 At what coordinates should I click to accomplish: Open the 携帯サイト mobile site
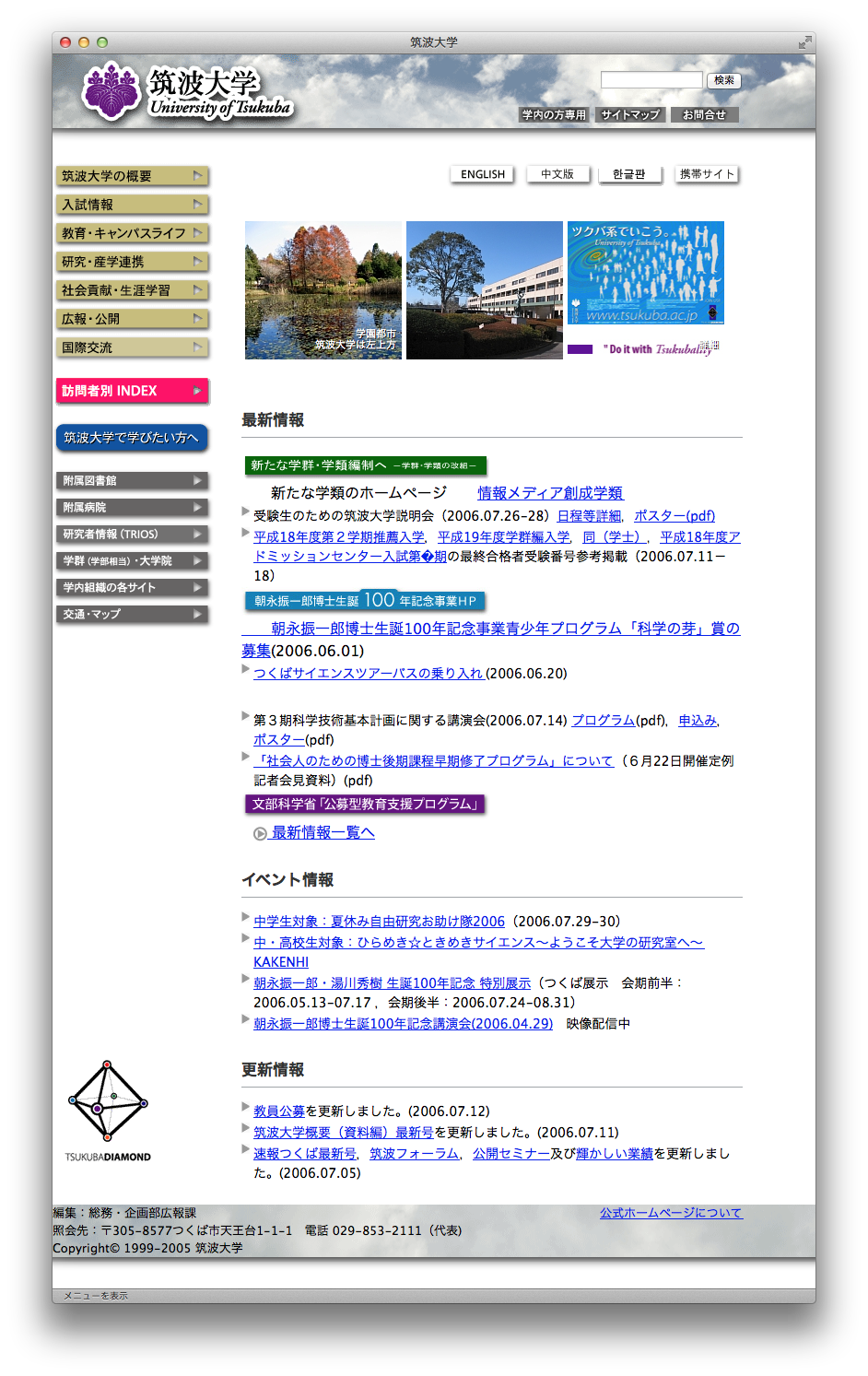(708, 174)
